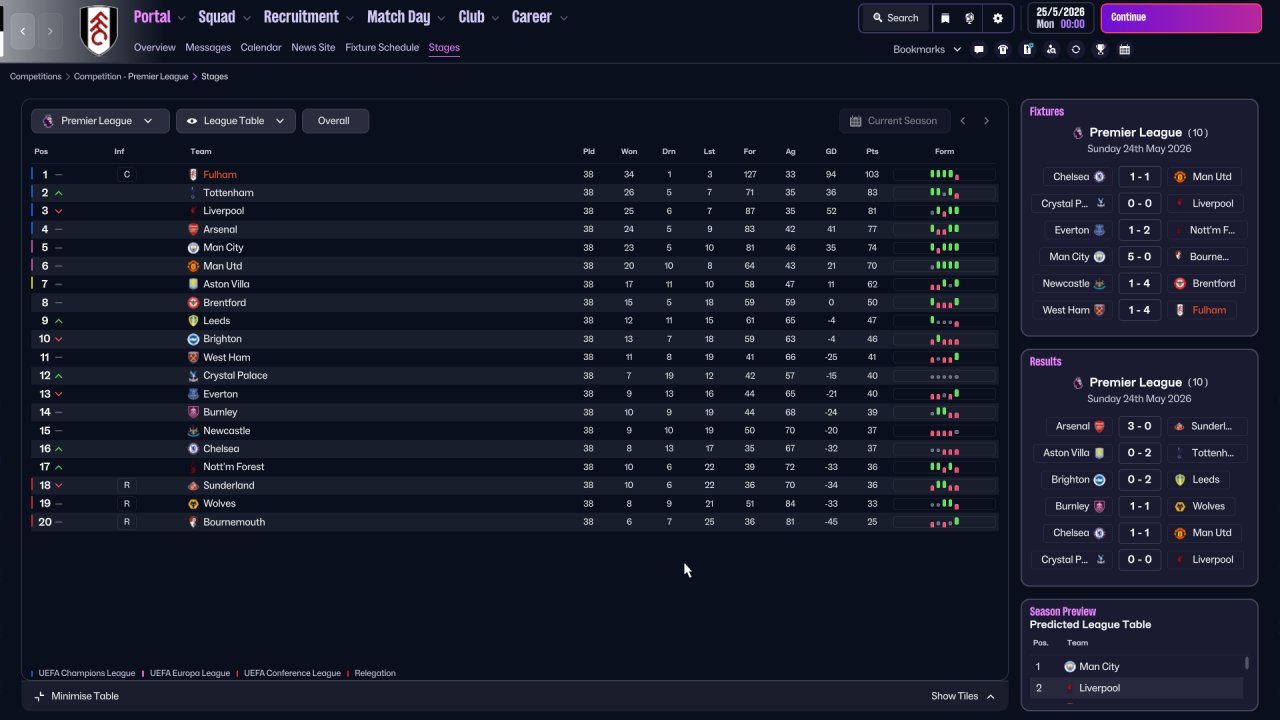Click the date and time display
The width and height of the screenshot is (1280, 720).
click(1061, 18)
